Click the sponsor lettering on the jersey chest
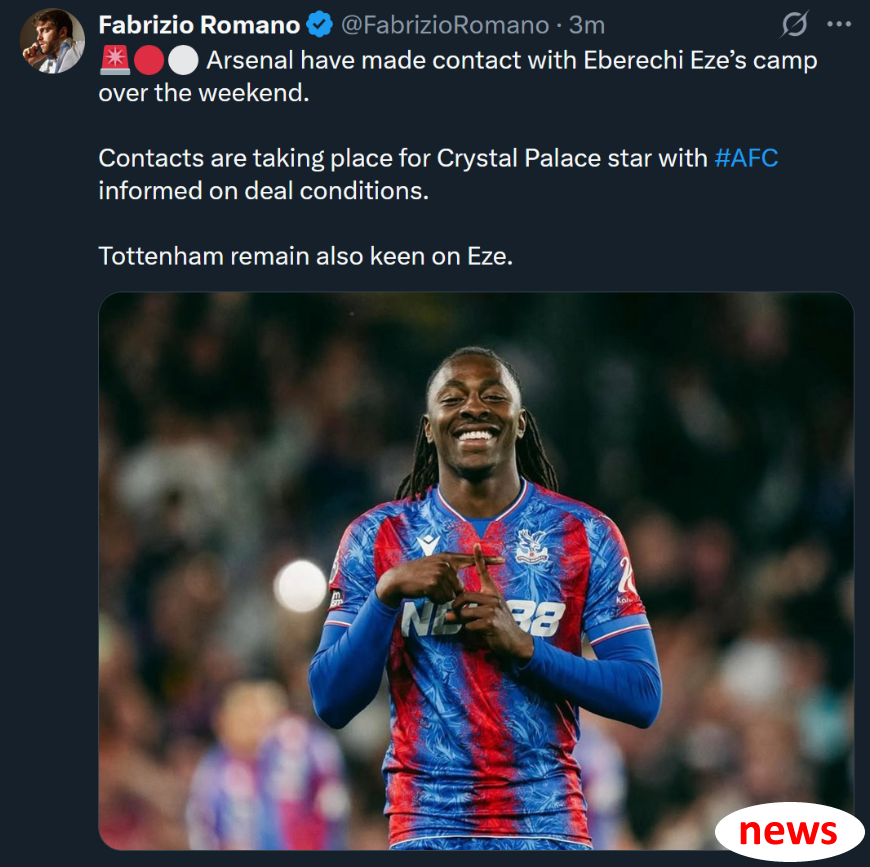The image size is (870, 867). coord(483,618)
